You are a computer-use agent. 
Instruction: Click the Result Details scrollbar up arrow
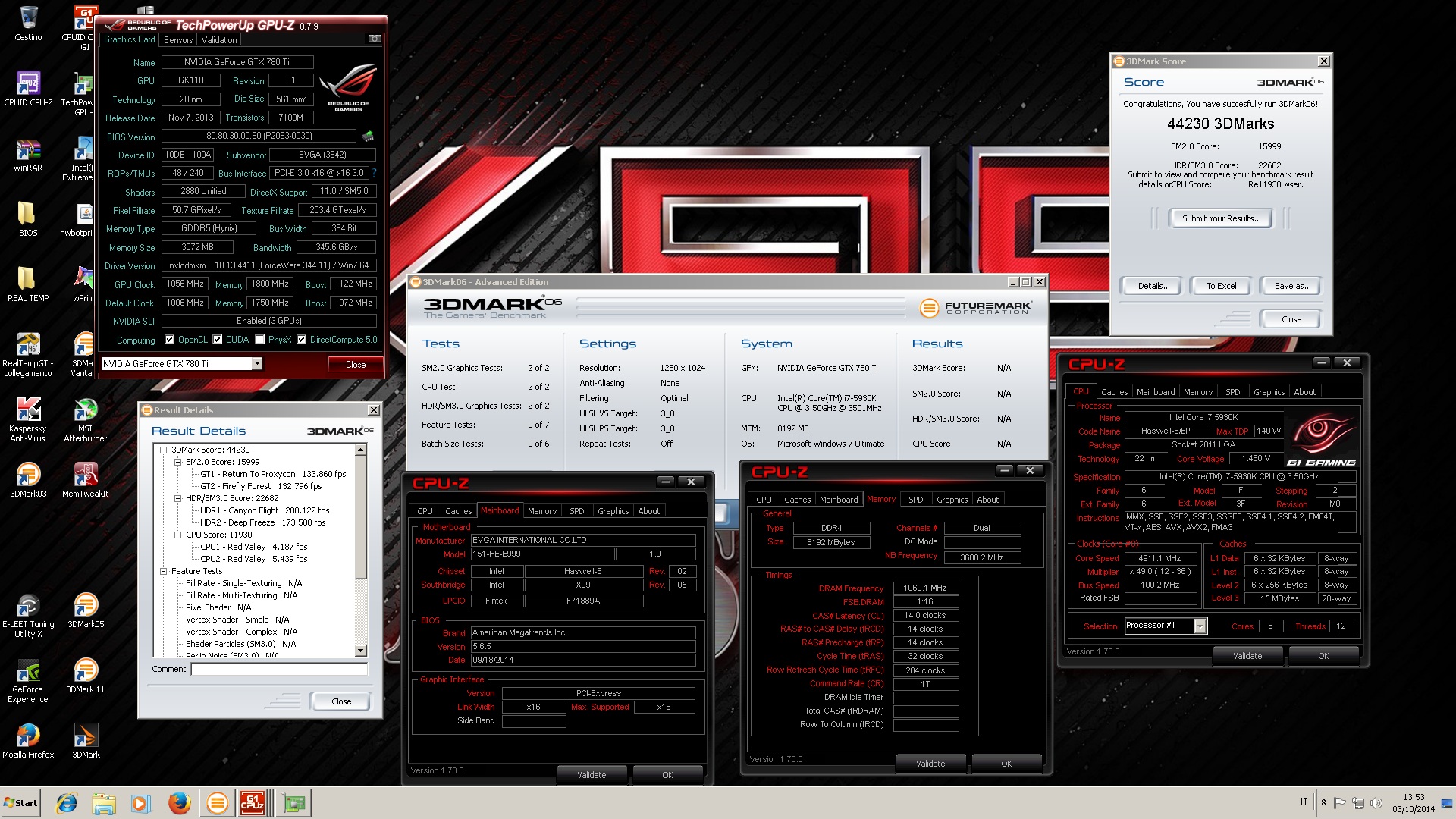coord(361,450)
